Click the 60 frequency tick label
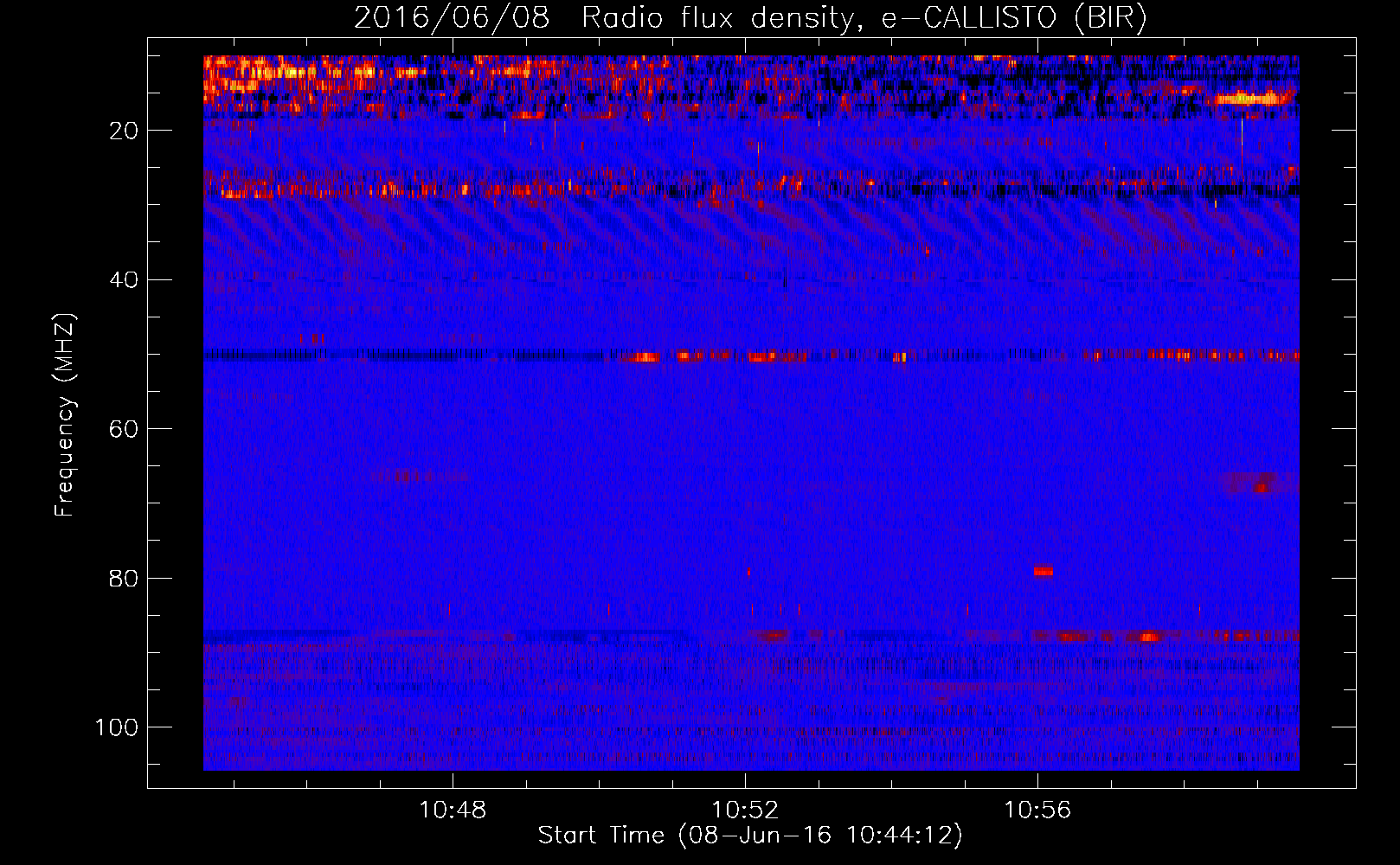The image size is (1400, 865). (124, 429)
